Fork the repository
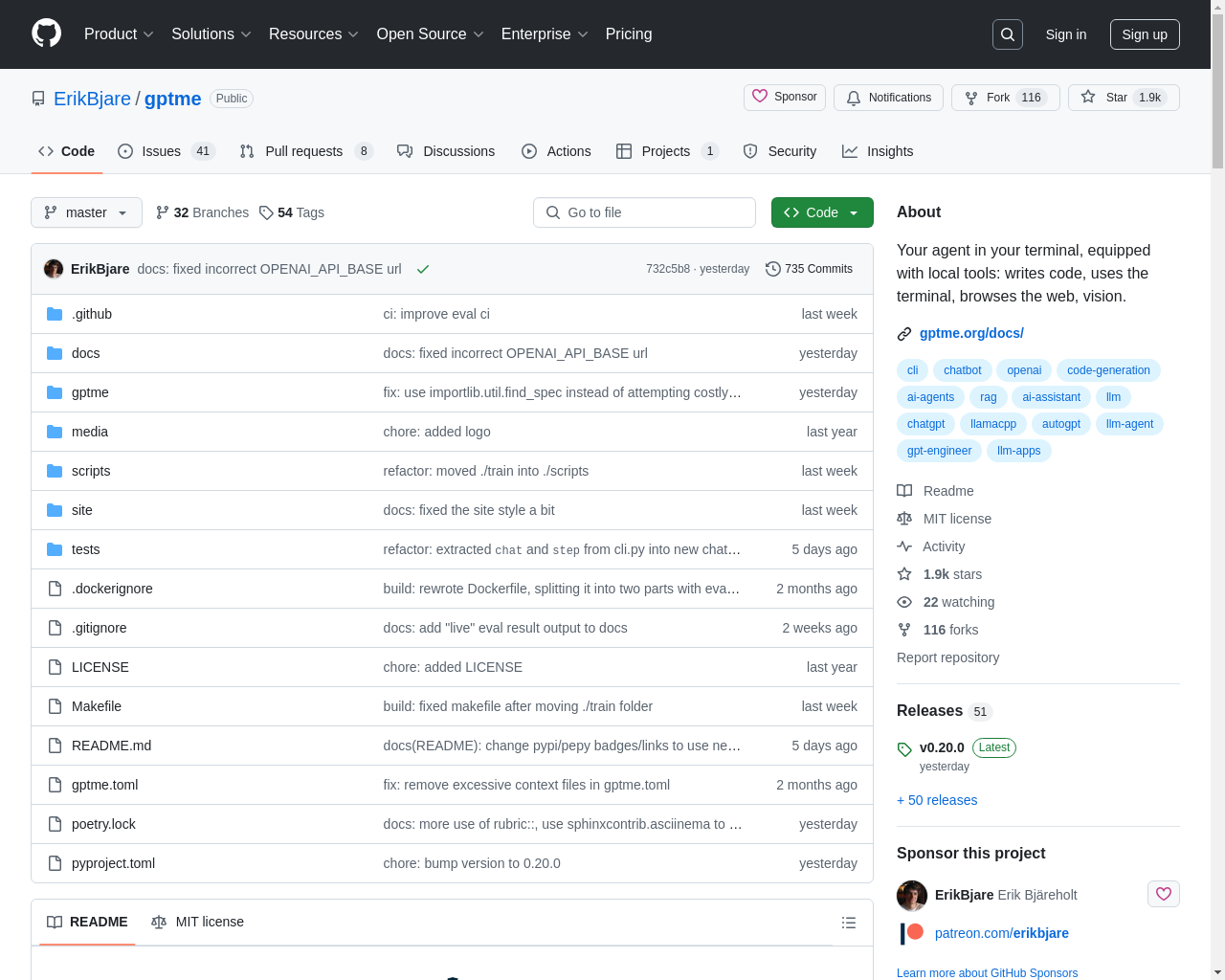The height and width of the screenshot is (980, 1225). coord(1005,98)
